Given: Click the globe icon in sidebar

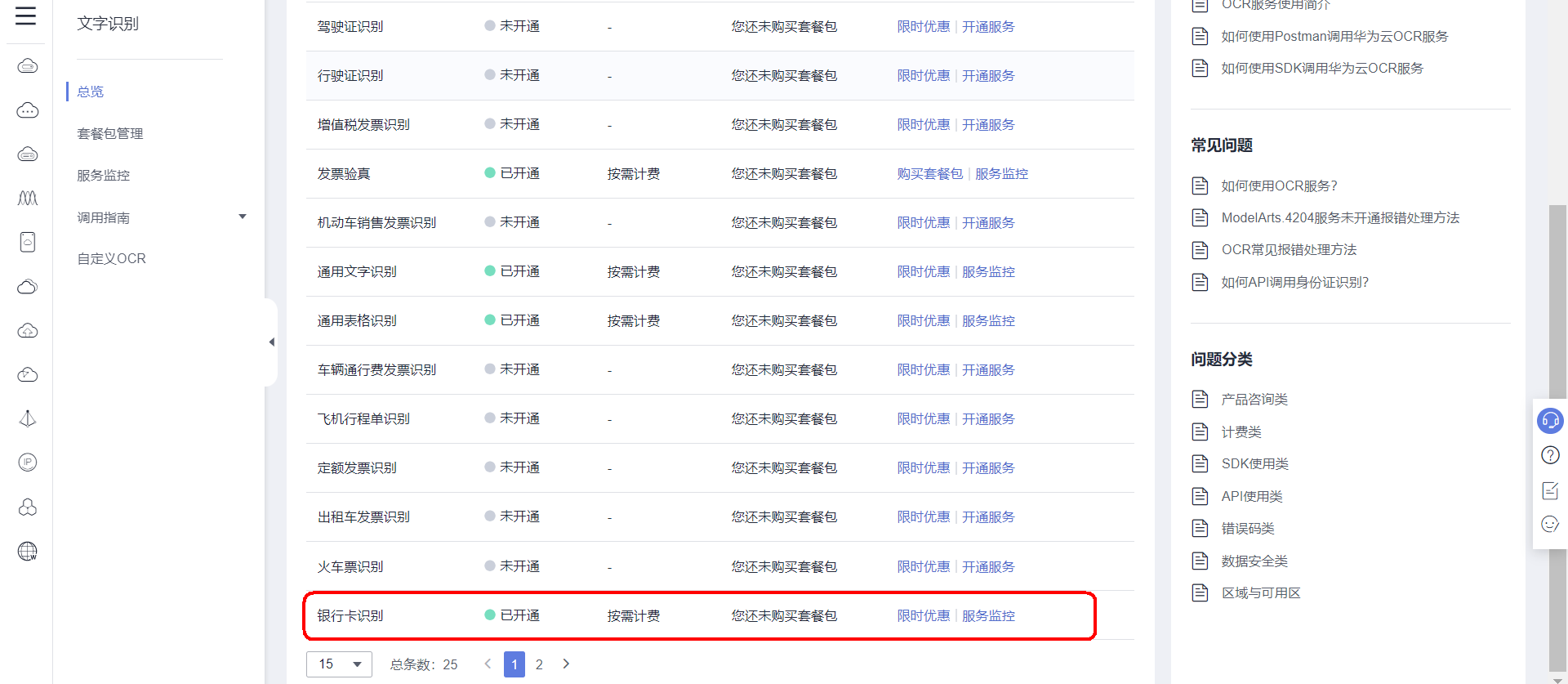Looking at the screenshot, I should (x=28, y=552).
